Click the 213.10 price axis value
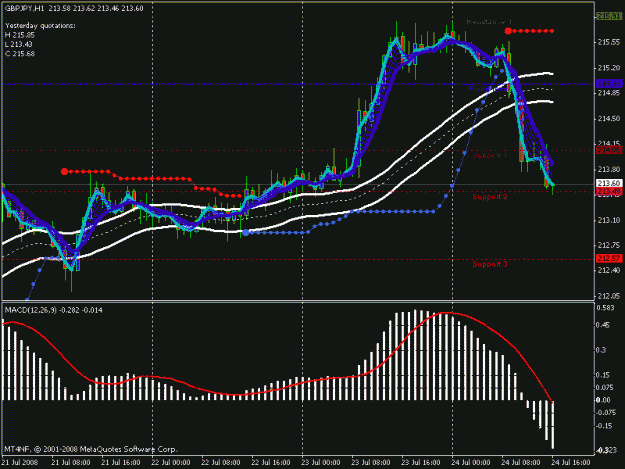This screenshot has width=625, height=469. click(609, 220)
